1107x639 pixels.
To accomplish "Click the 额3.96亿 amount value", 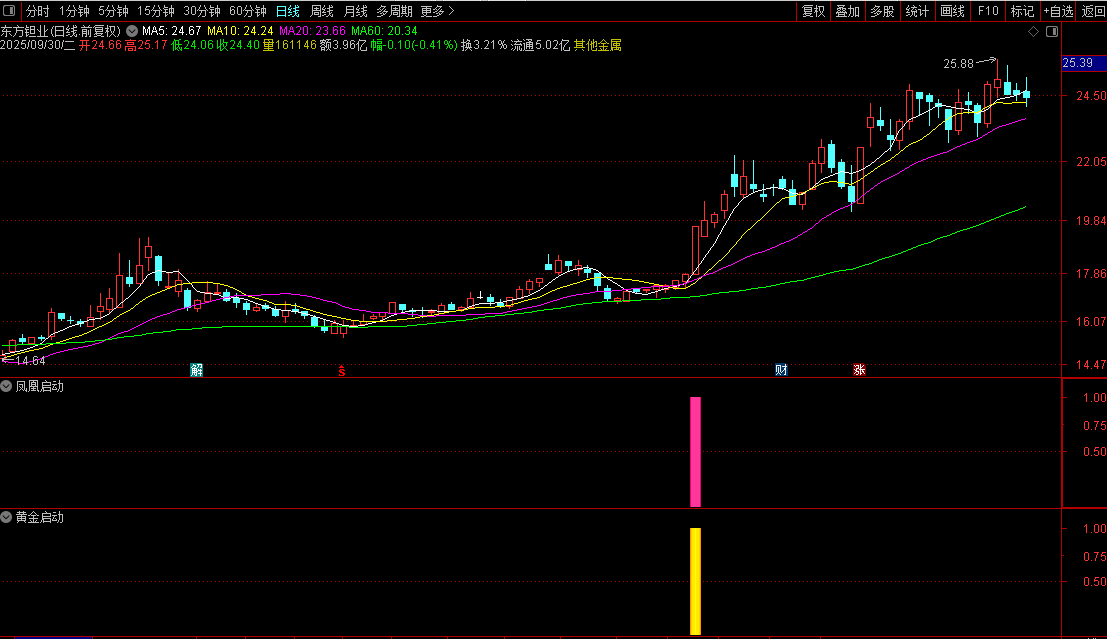I will pyautogui.click(x=343, y=45).
